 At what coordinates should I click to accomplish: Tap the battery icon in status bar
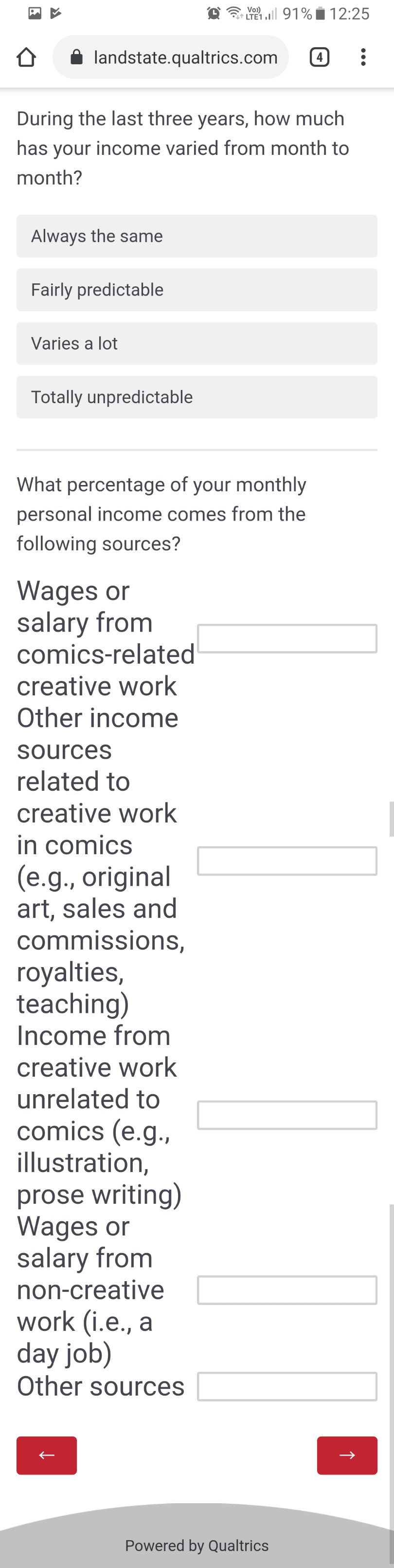tap(321, 14)
